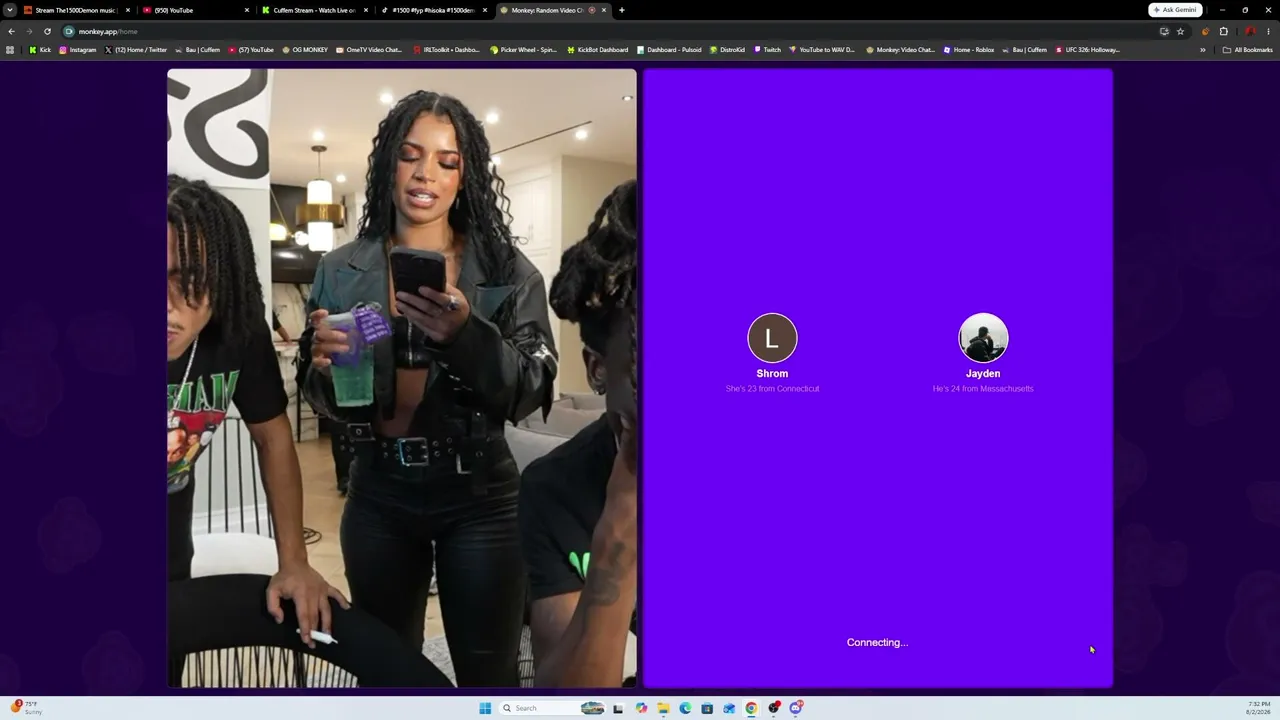Click the Connecting... status text

877,643
